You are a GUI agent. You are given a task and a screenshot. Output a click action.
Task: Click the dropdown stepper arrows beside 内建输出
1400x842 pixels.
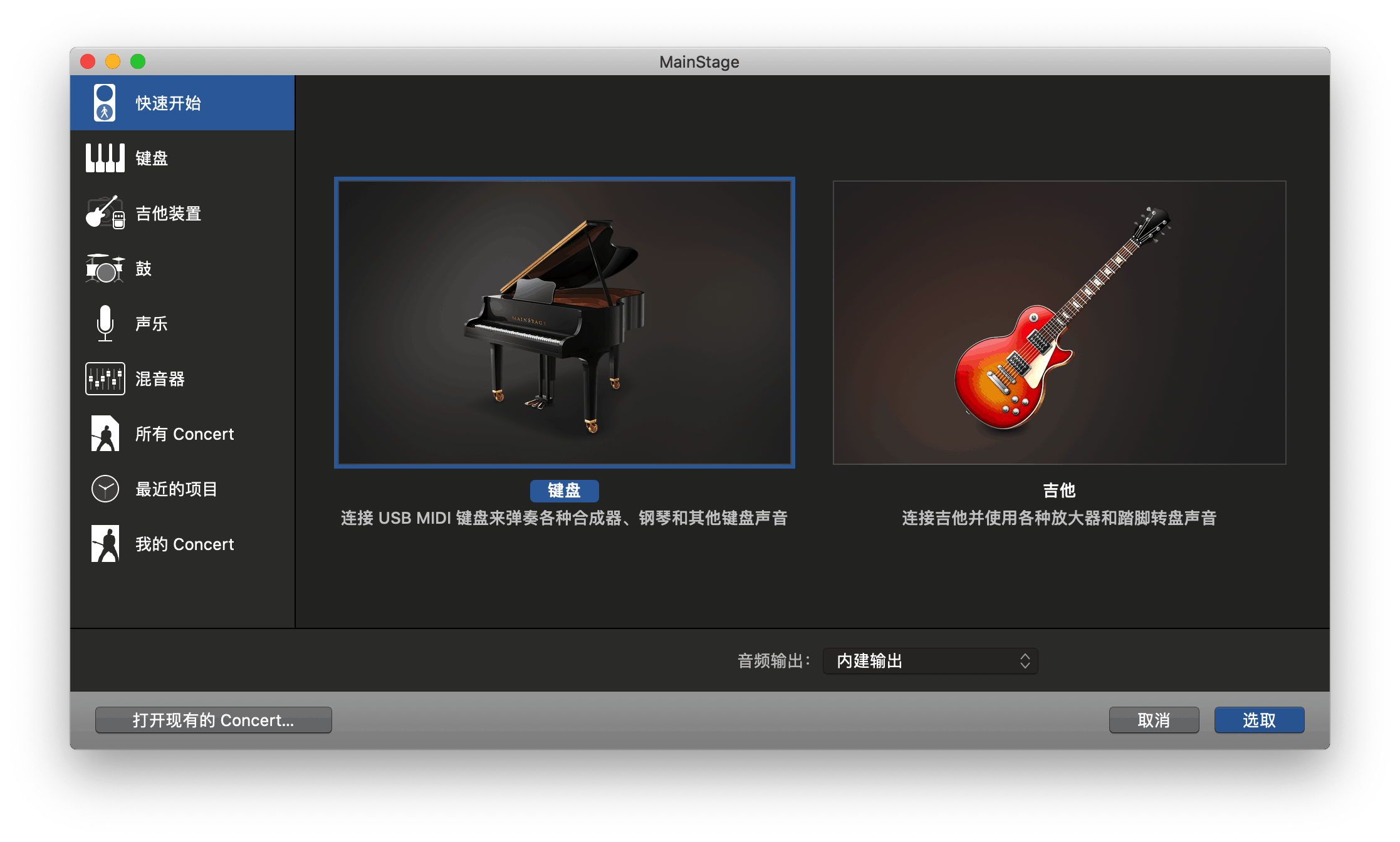tap(1024, 660)
